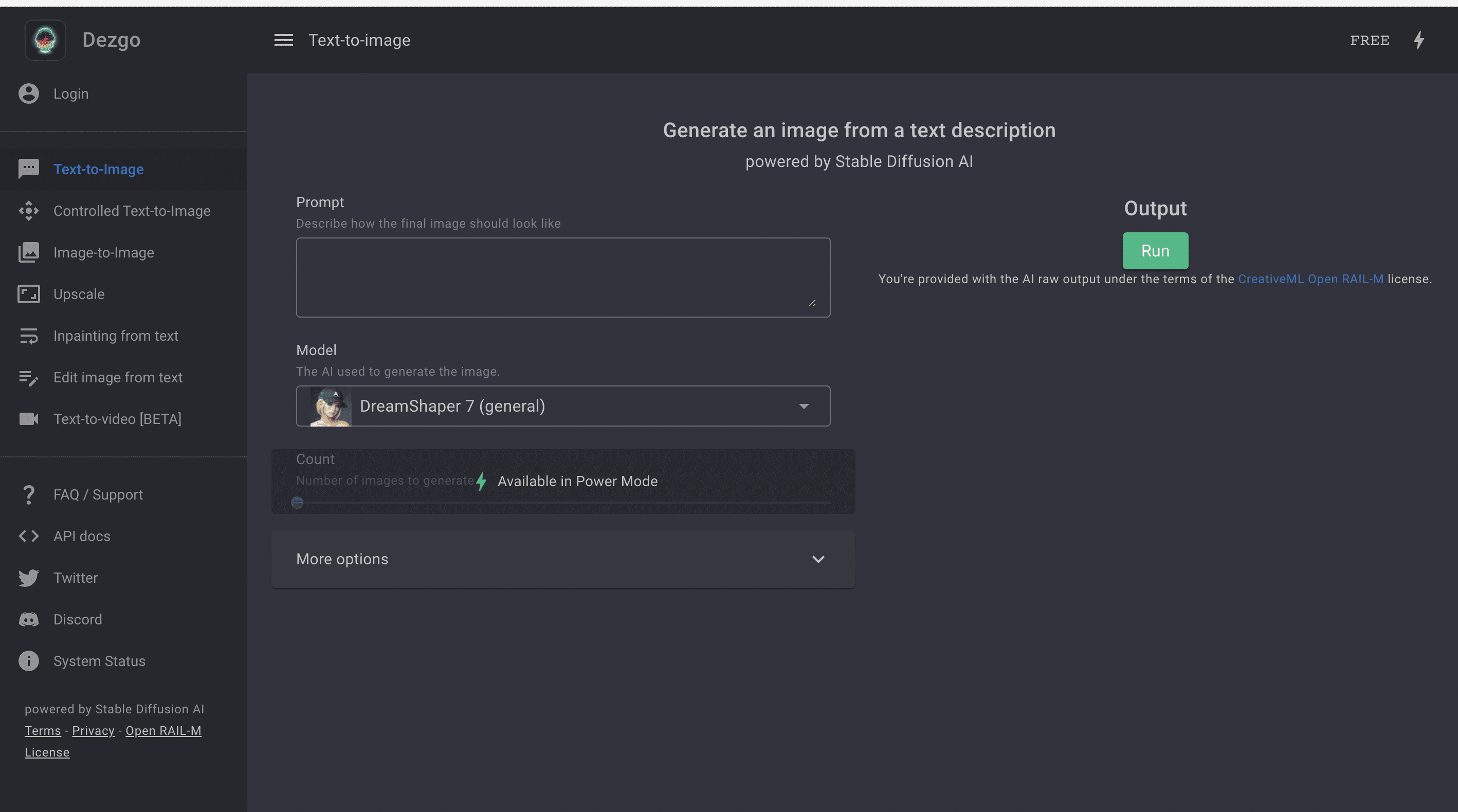
Task: Click inside the Prompt text box
Action: point(562,278)
